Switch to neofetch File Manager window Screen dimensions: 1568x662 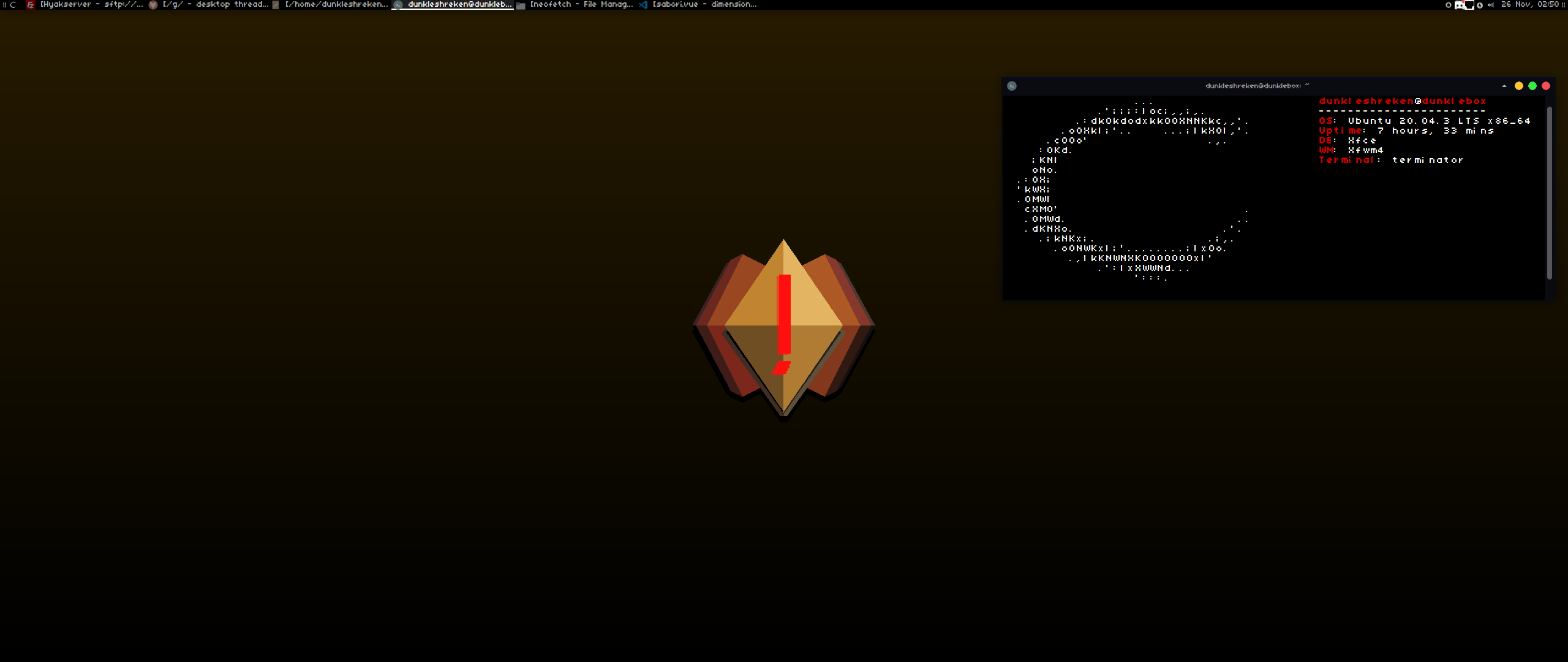[x=581, y=4]
